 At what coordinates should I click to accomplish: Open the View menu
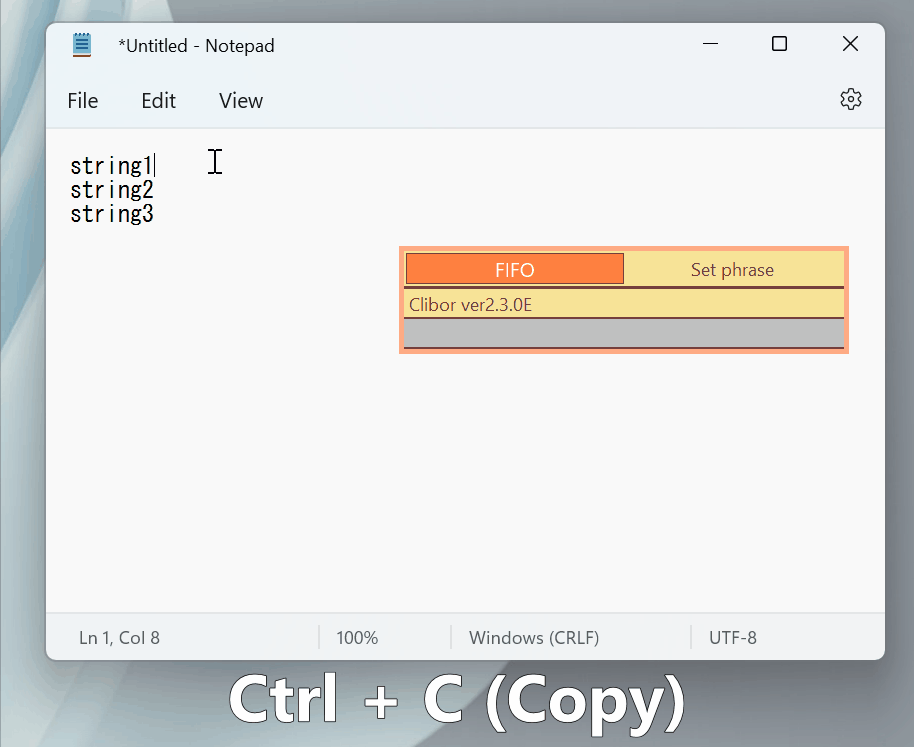241,101
